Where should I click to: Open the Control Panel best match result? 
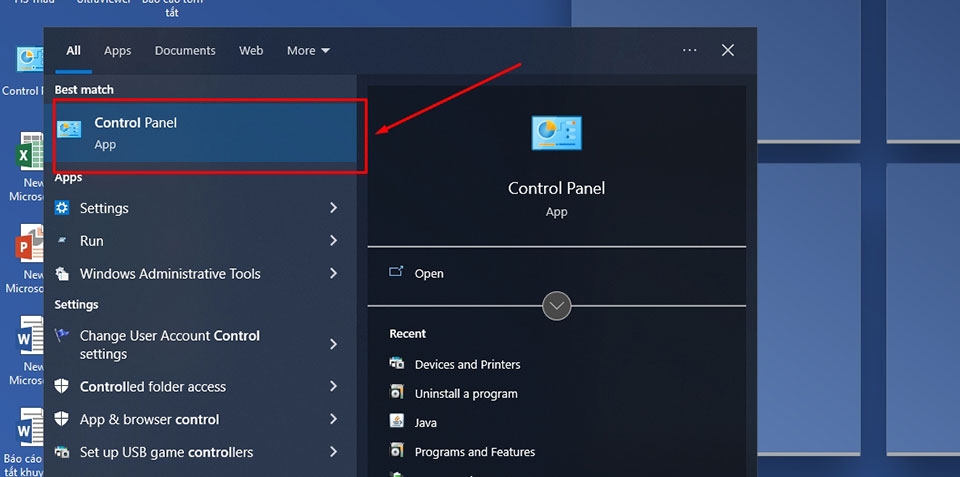point(205,133)
